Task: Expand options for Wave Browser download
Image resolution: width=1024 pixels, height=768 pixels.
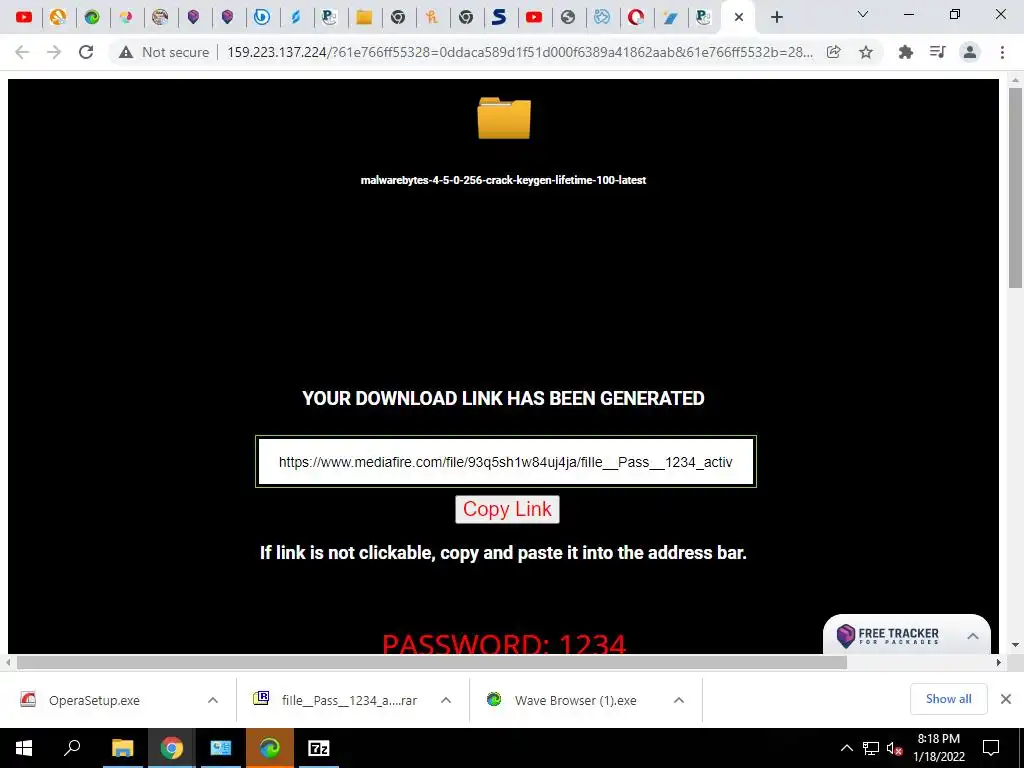Action: click(679, 700)
